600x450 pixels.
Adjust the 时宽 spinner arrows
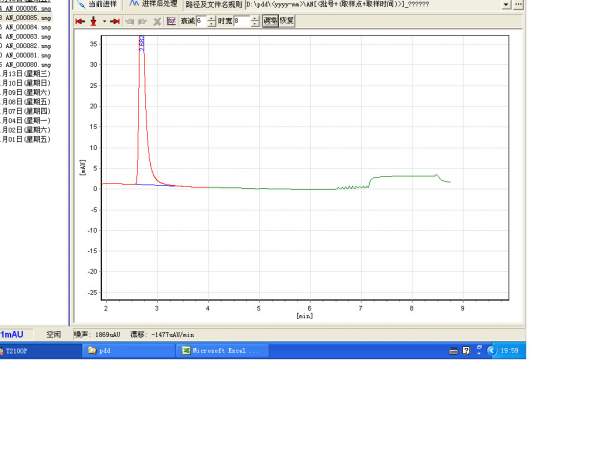255,21
